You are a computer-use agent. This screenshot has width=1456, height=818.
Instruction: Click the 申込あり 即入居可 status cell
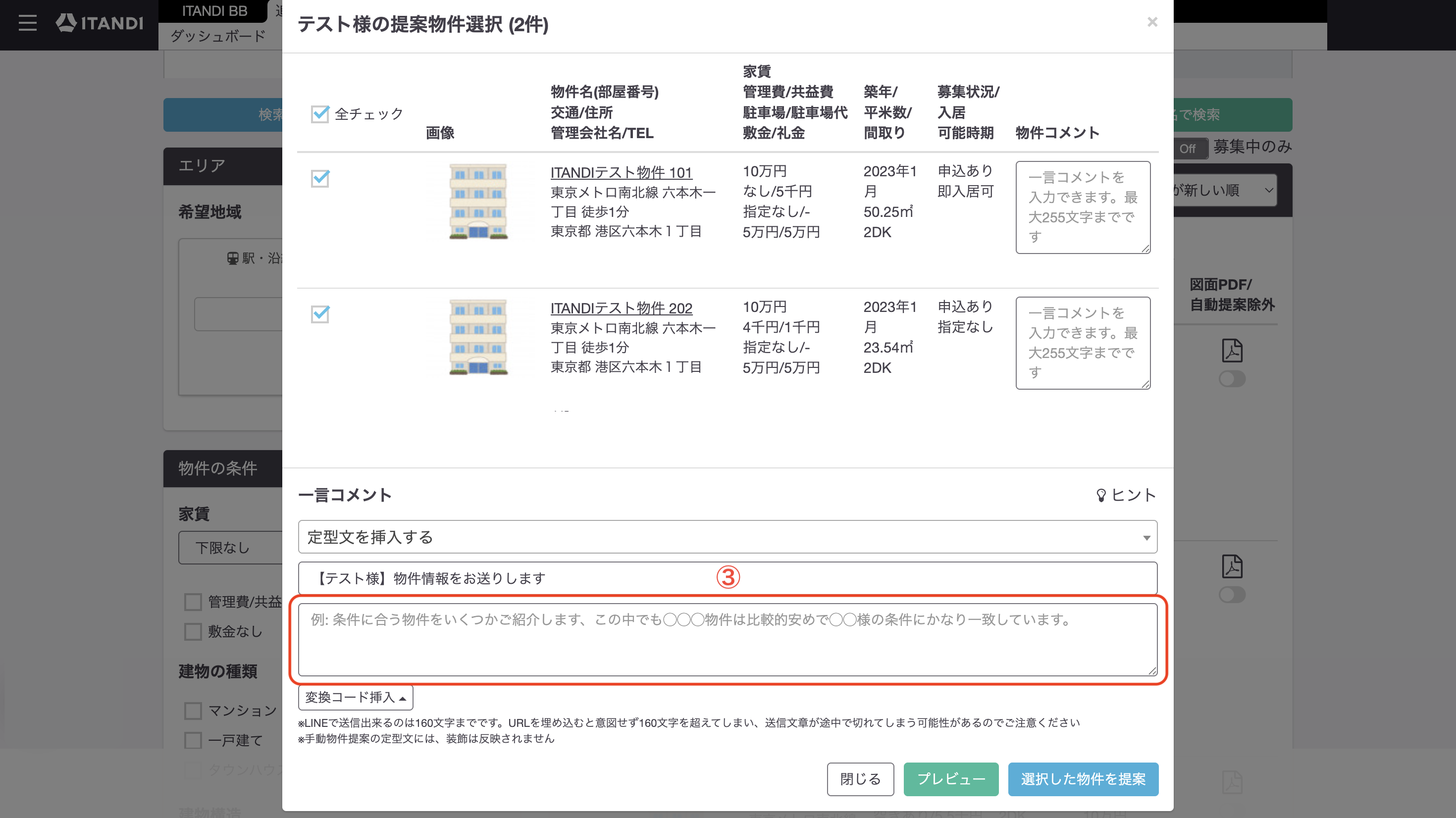click(x=965, y=181)
